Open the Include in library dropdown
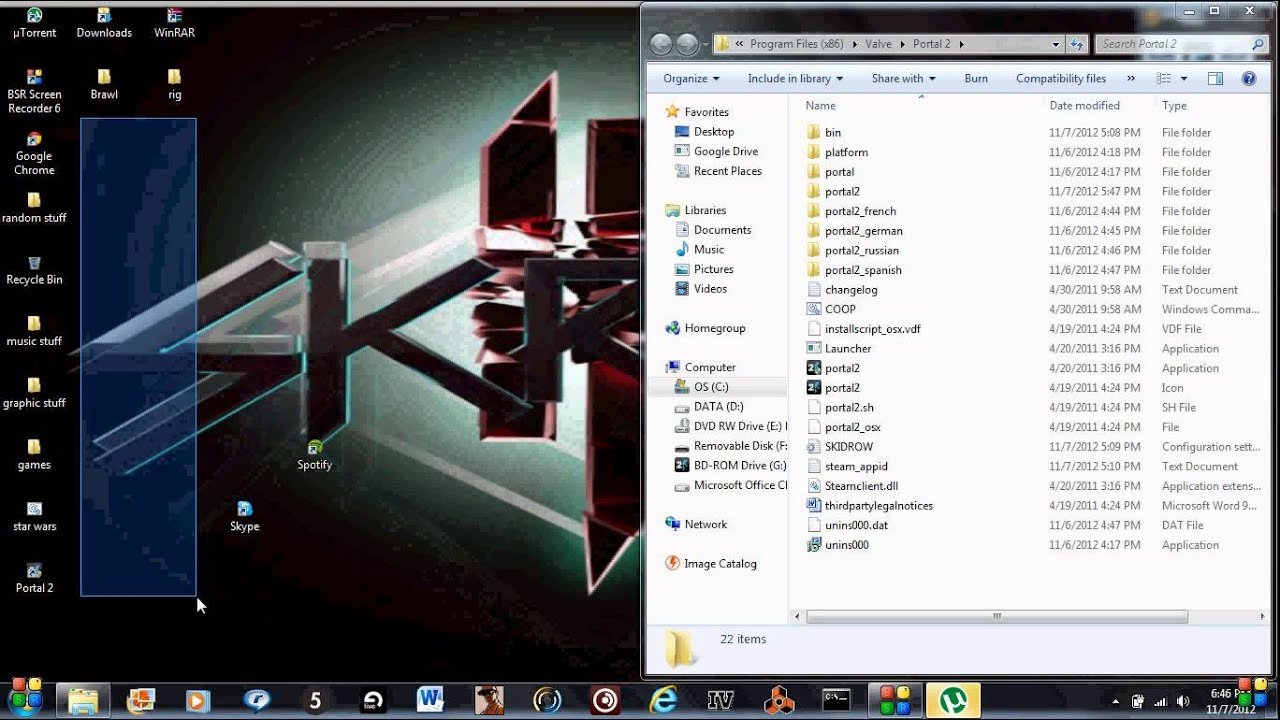This screenshot has height=720, width=1280. [795, 78]
